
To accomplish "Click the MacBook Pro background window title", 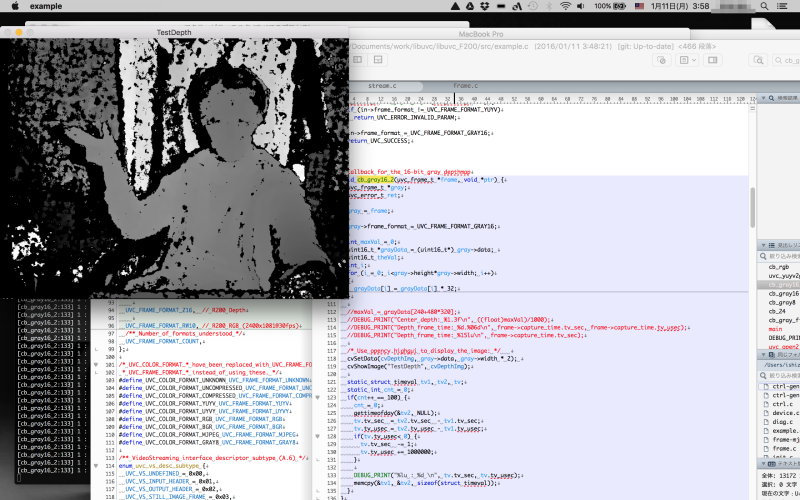I will pyautogui.click(x=481, y=34).
